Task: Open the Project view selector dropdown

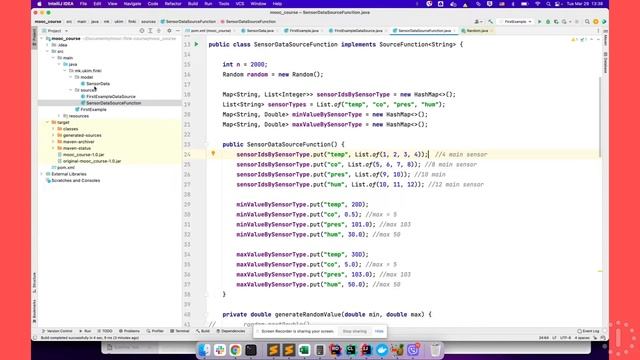Action: (x=55, y=31)
